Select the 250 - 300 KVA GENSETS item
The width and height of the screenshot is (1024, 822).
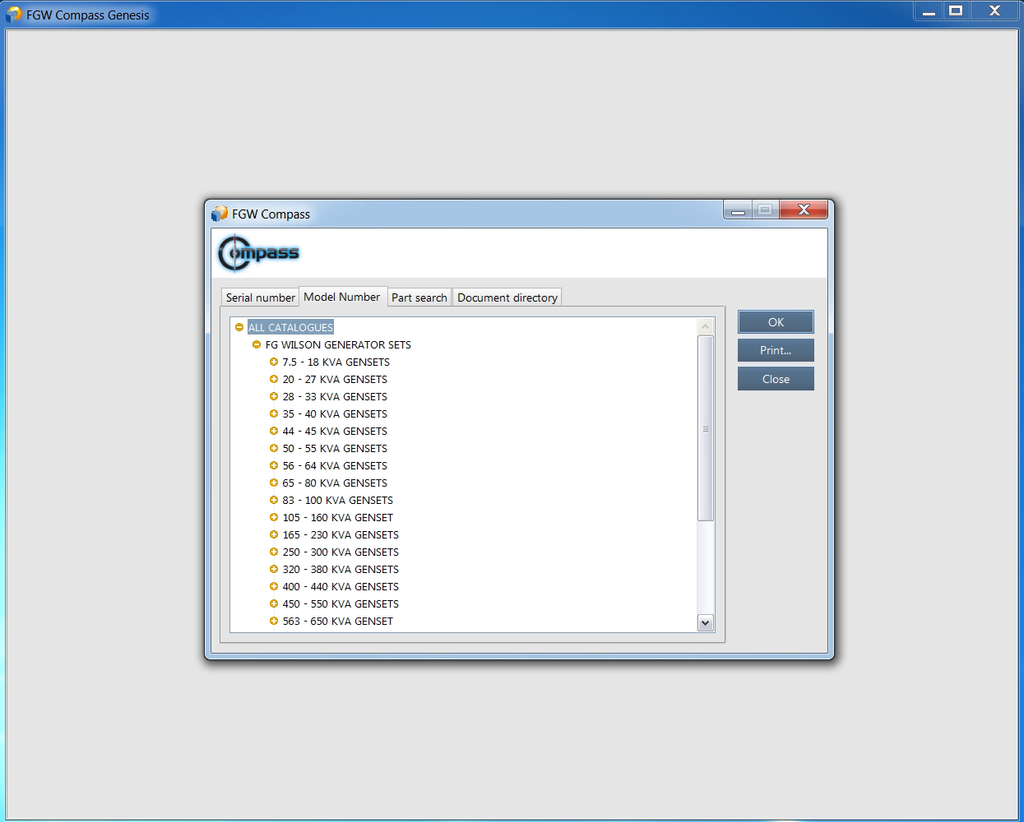340,552
